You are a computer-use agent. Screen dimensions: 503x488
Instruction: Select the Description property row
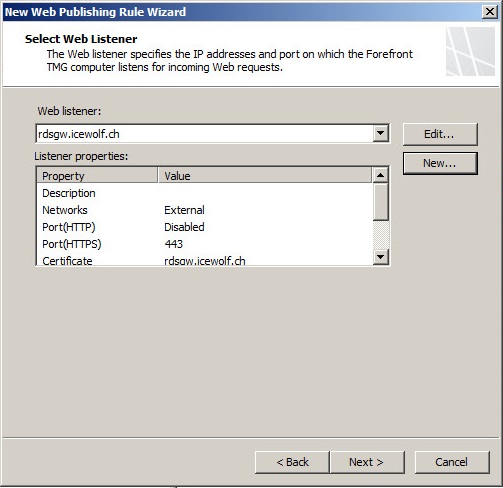205,193
